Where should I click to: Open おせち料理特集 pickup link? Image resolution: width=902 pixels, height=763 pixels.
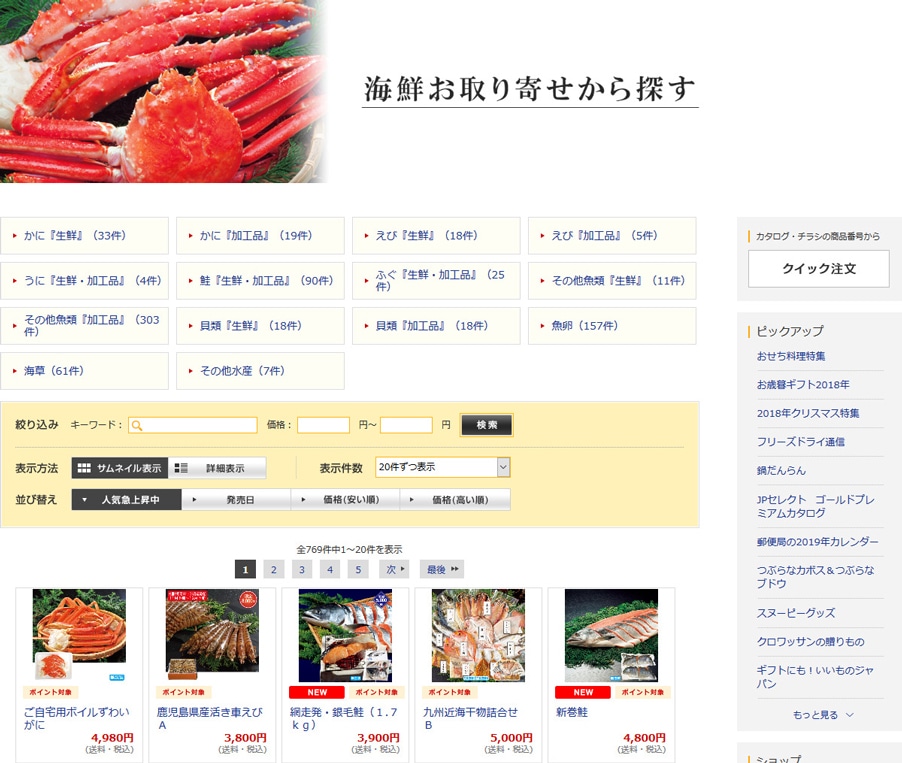(791, 356)
